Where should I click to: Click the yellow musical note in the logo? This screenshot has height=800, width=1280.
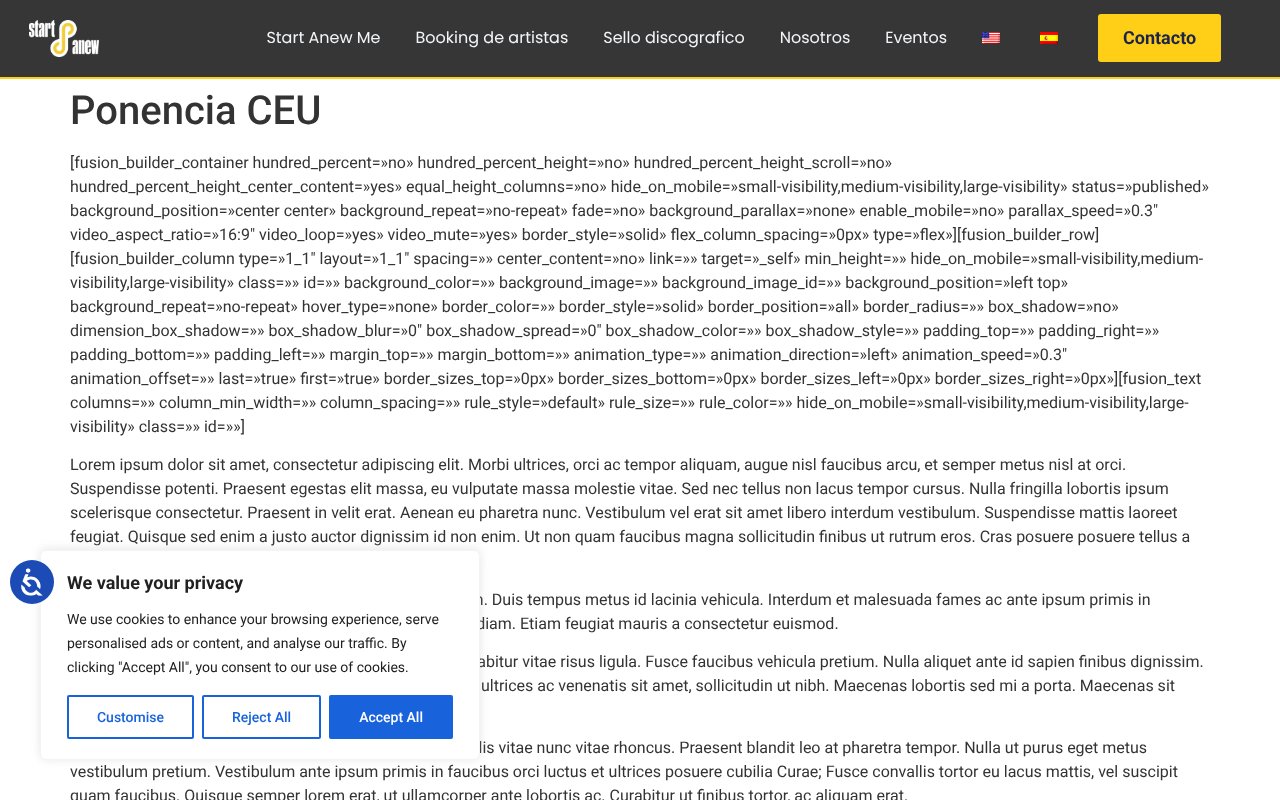(x=67, y=37)
